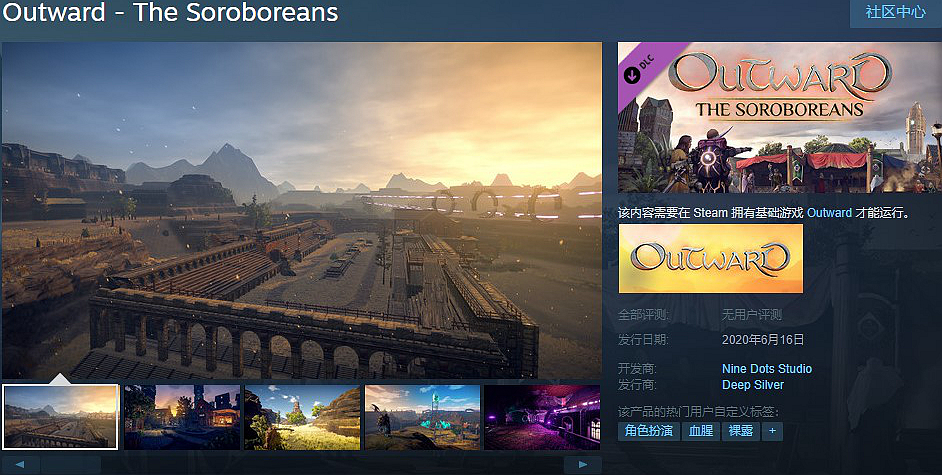Screen dimensions: 942x475
Task: Click the left arrow of screenshot carousel
Action: pyautogui.click(x=20, y=465)
